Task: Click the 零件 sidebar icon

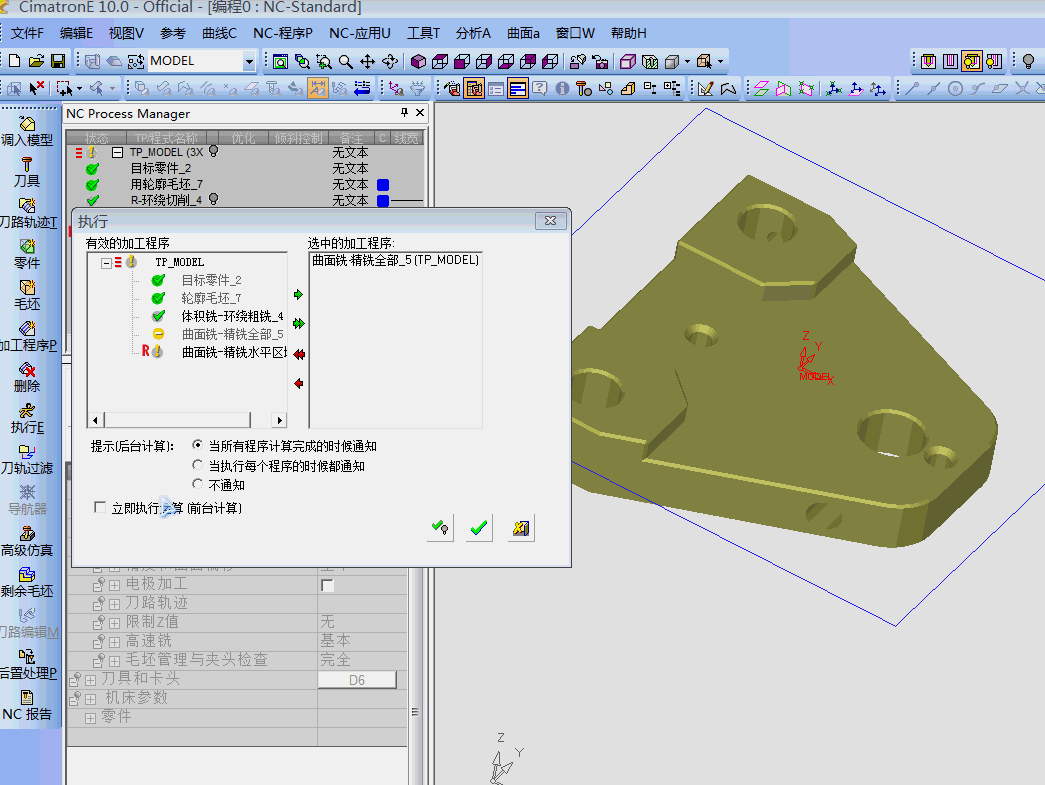Action: click(x=27, y=254)
